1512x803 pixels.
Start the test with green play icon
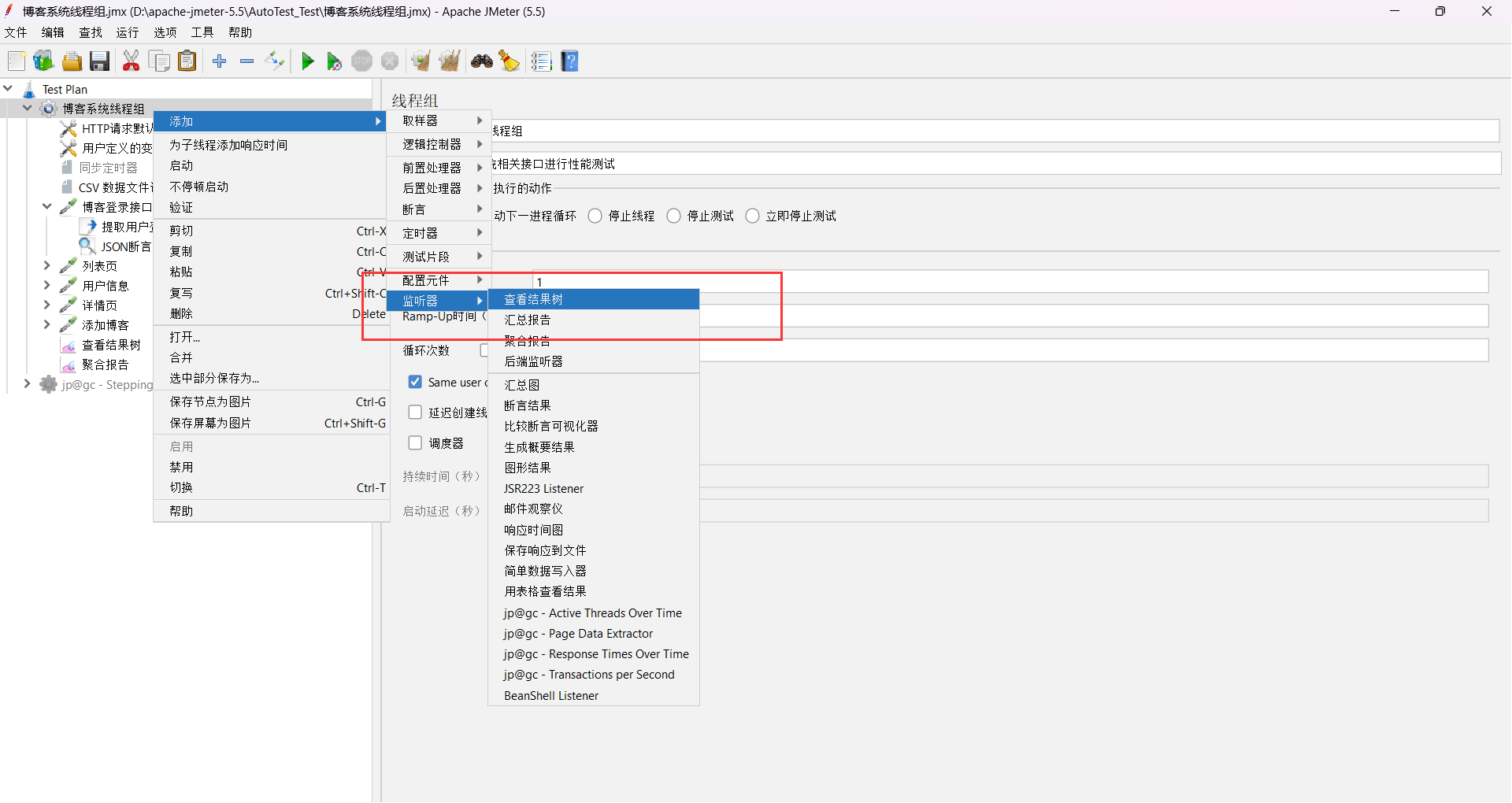[x=308, y=61]
